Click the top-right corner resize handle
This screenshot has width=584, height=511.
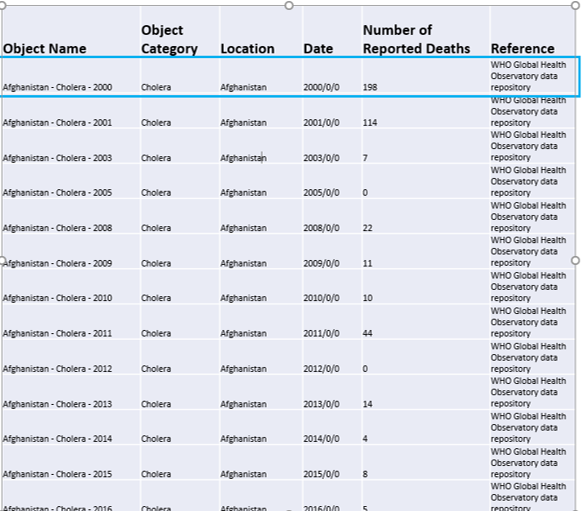point(575,5)
